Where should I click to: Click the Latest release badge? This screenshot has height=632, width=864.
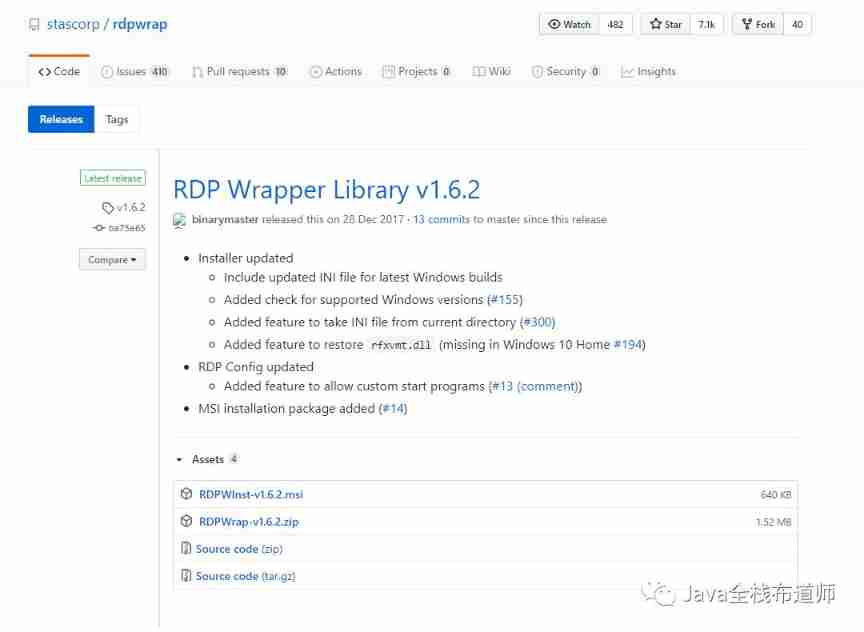point(113,178)
